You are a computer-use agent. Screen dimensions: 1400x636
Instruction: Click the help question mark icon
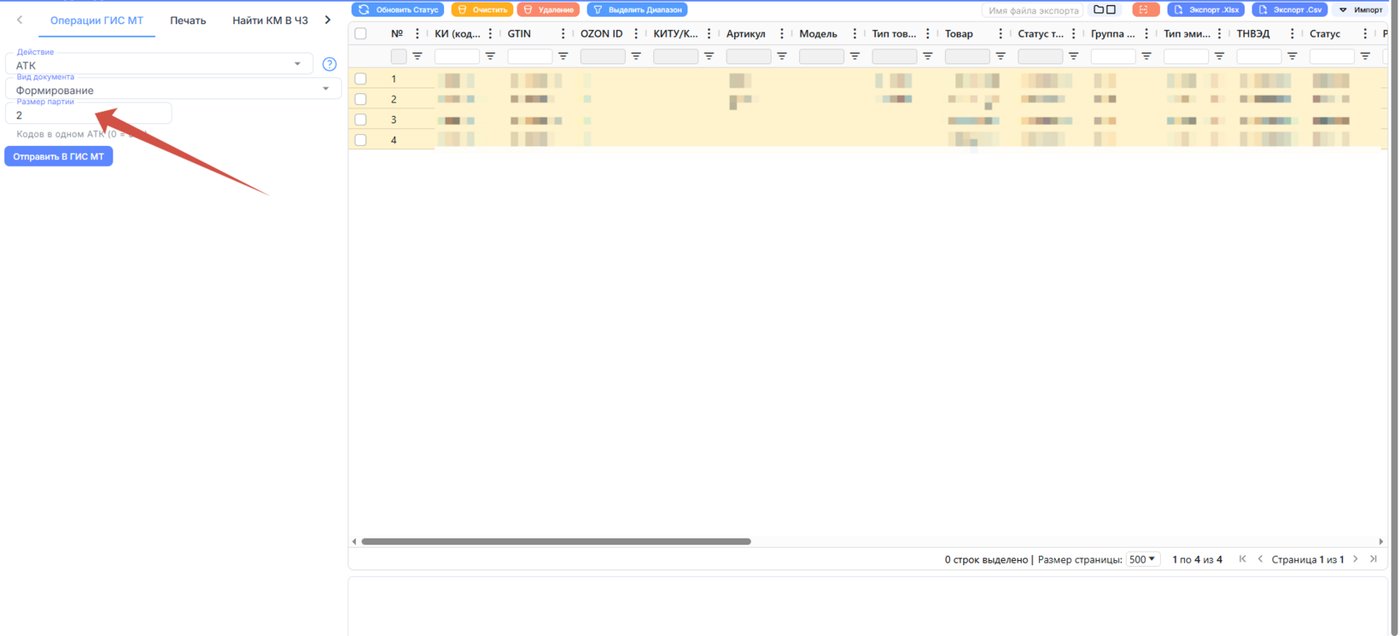(329, 65)
